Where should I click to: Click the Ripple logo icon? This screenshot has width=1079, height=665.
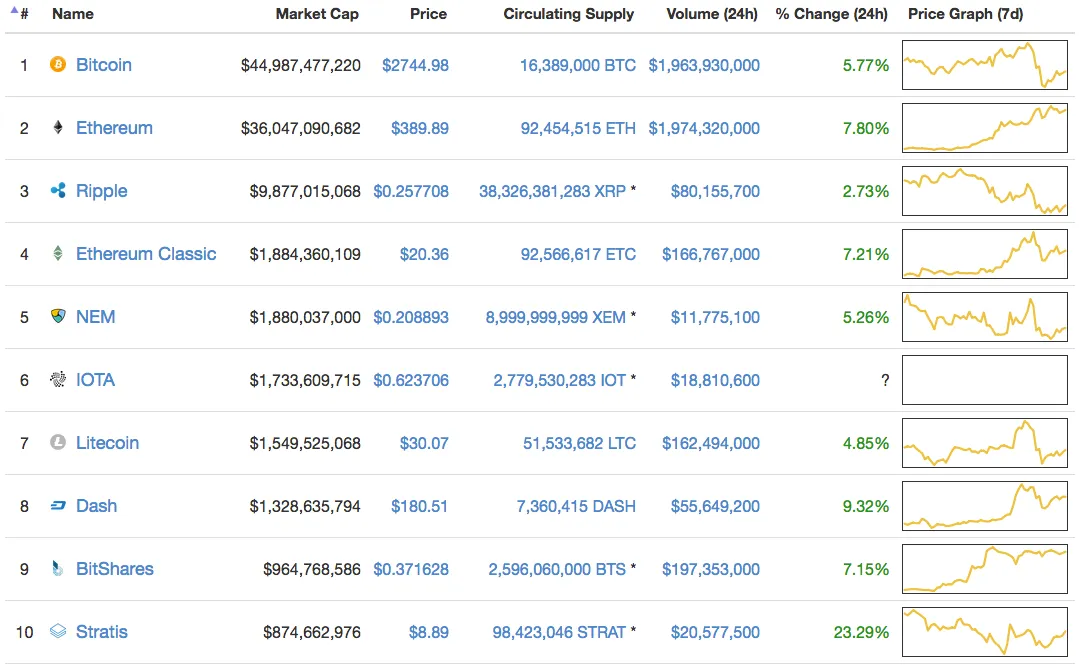pos(58,190)
